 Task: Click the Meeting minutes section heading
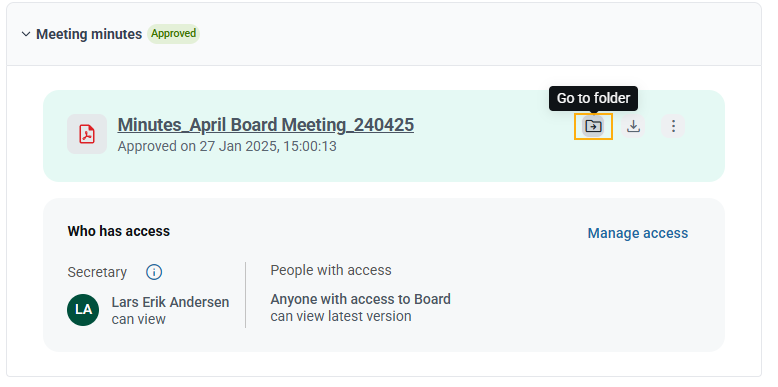(x=89, y=34)
